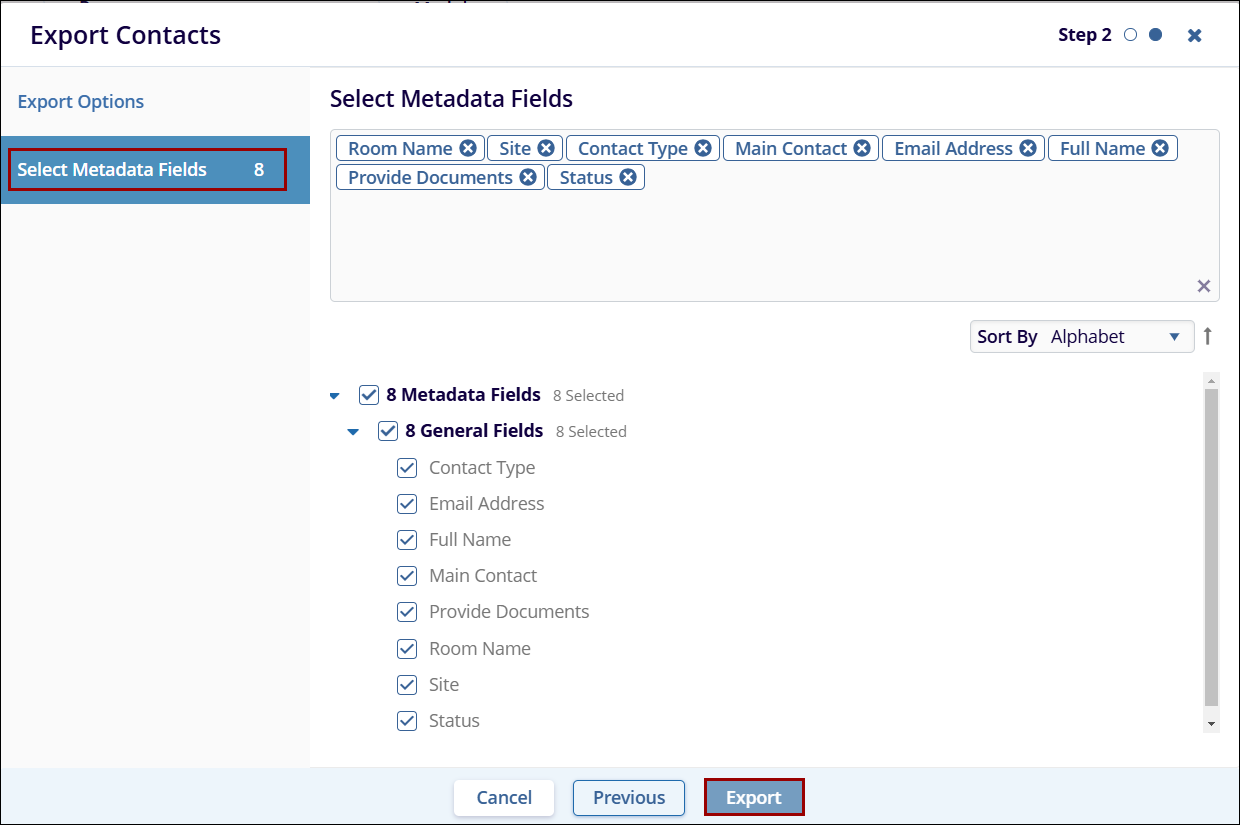Remove the Status tag

pyautogui.click(x=628, y=177)
